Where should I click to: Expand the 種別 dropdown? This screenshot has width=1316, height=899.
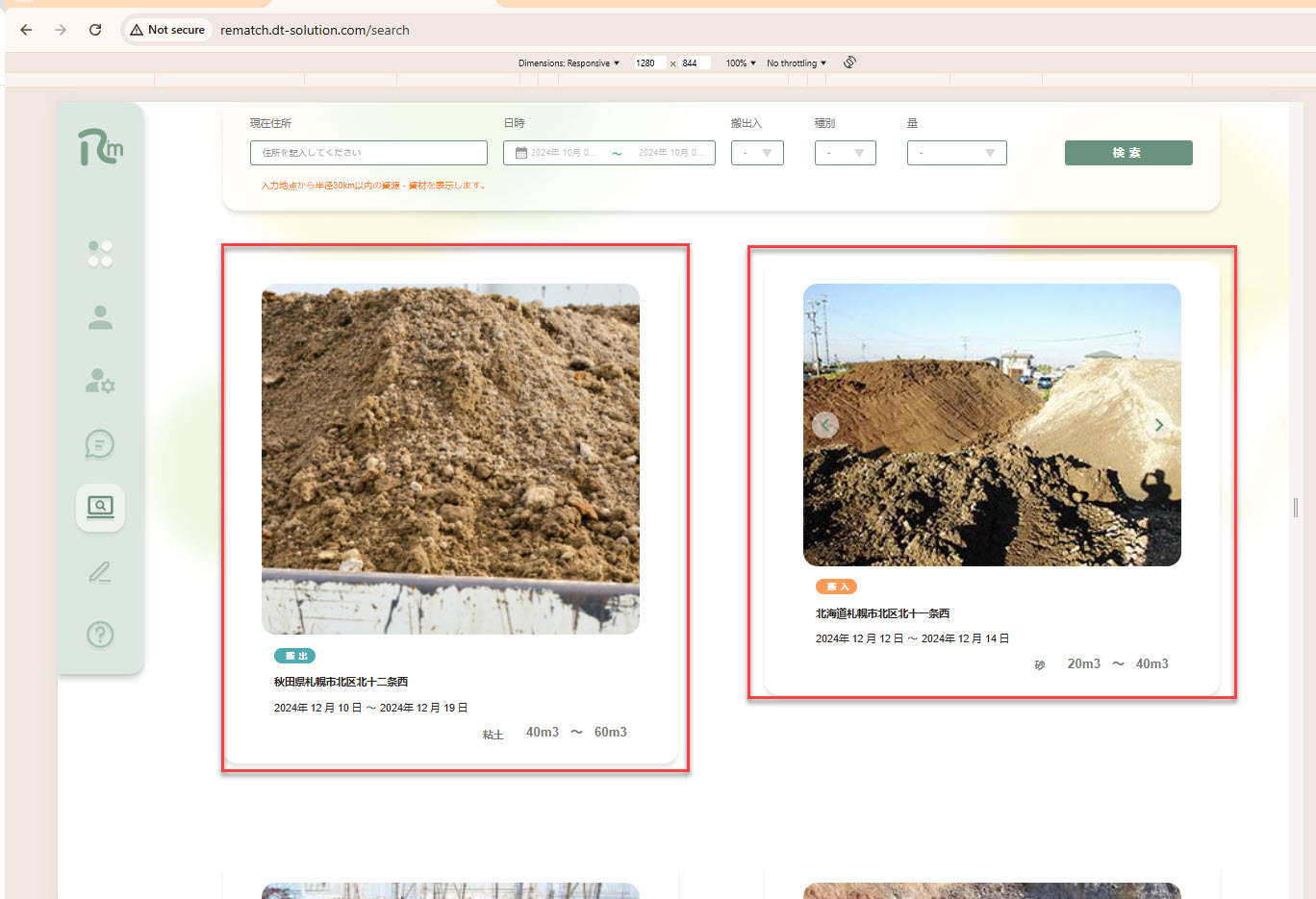coord(845,153)
